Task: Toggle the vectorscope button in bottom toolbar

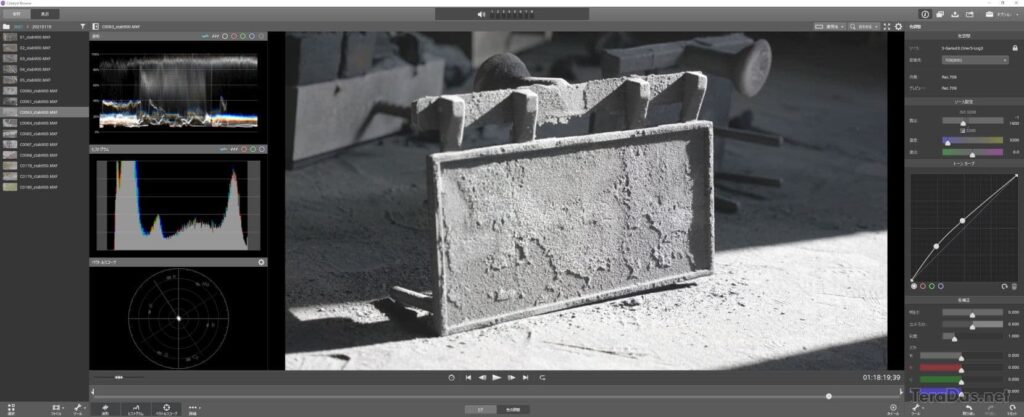Action: tap(167, 409)
